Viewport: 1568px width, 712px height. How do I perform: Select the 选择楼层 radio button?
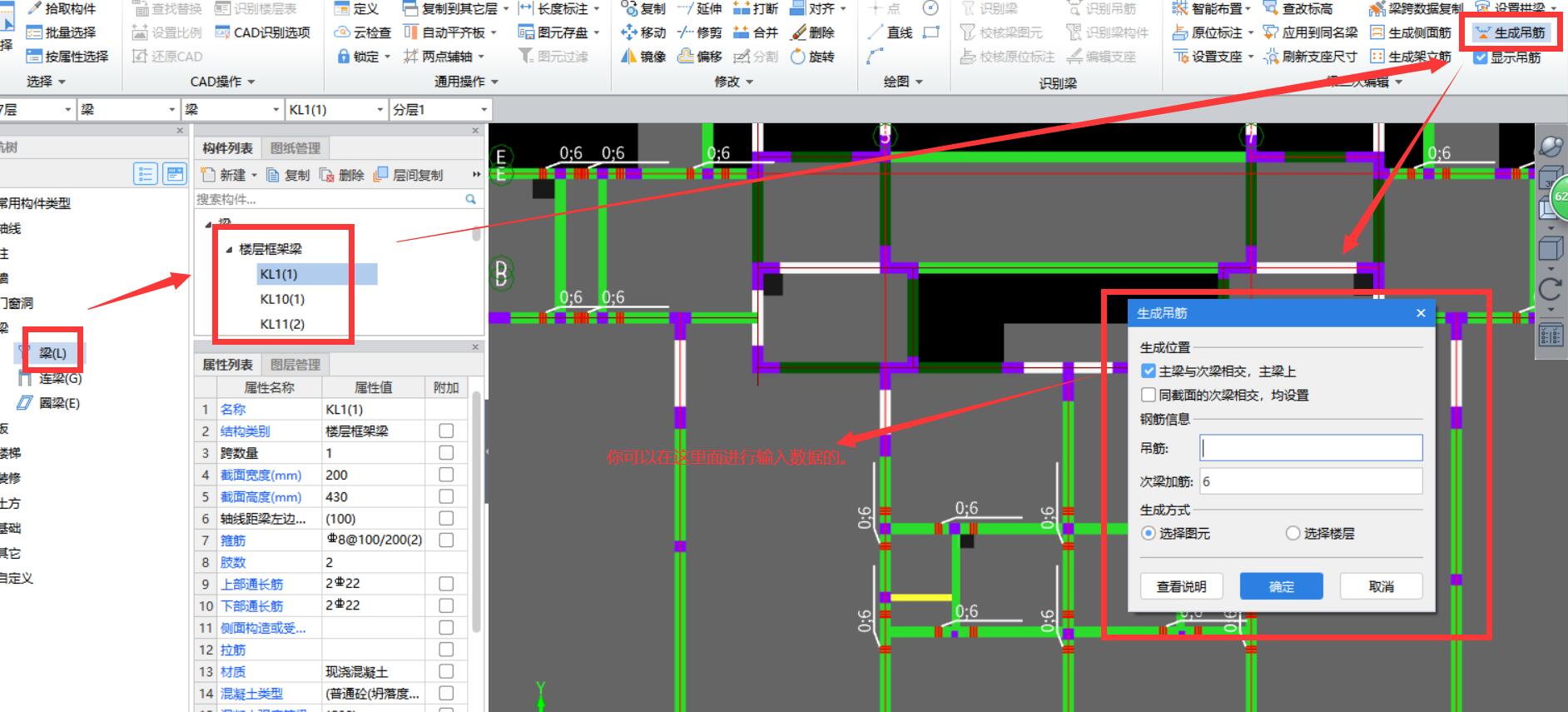coord(1293,533)
